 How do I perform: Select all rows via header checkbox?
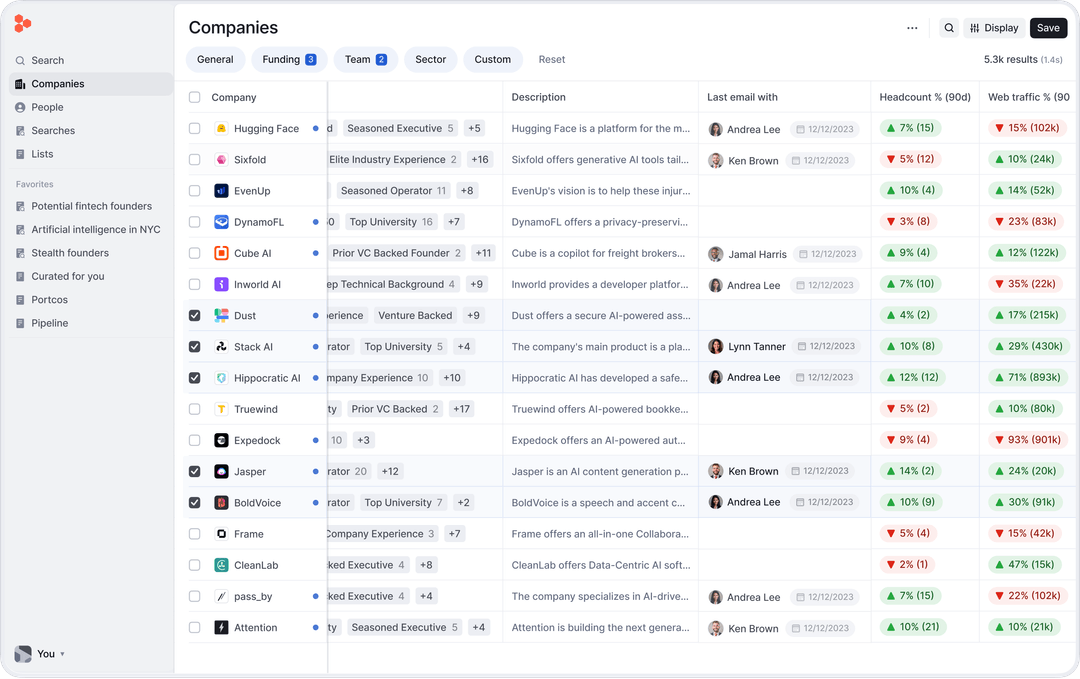tap(194, 97)
